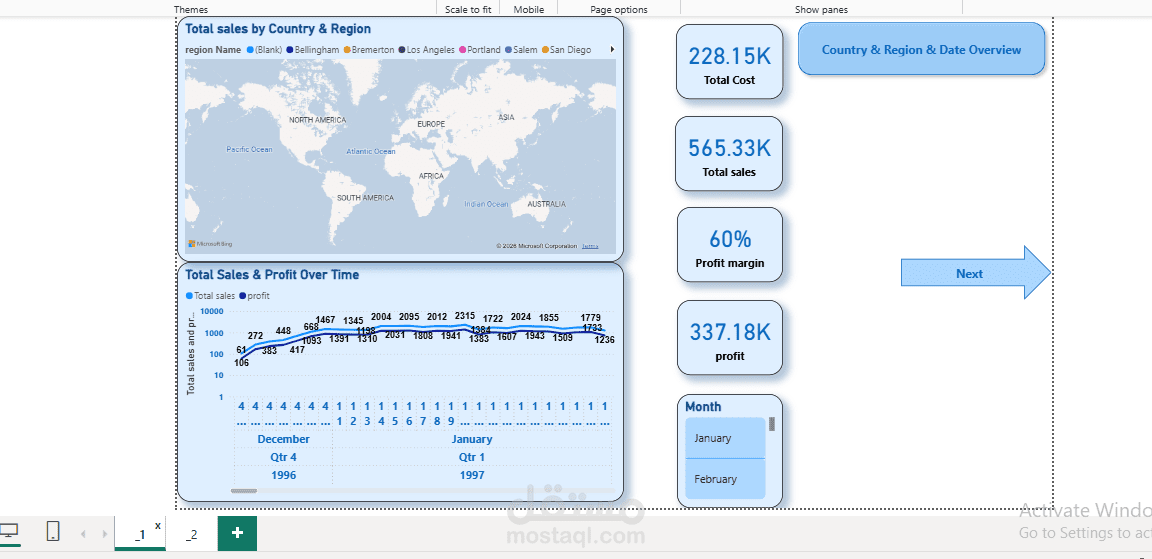Open Page options ribbon group
The image size is (1152, 559).
[x=619, y=10]
